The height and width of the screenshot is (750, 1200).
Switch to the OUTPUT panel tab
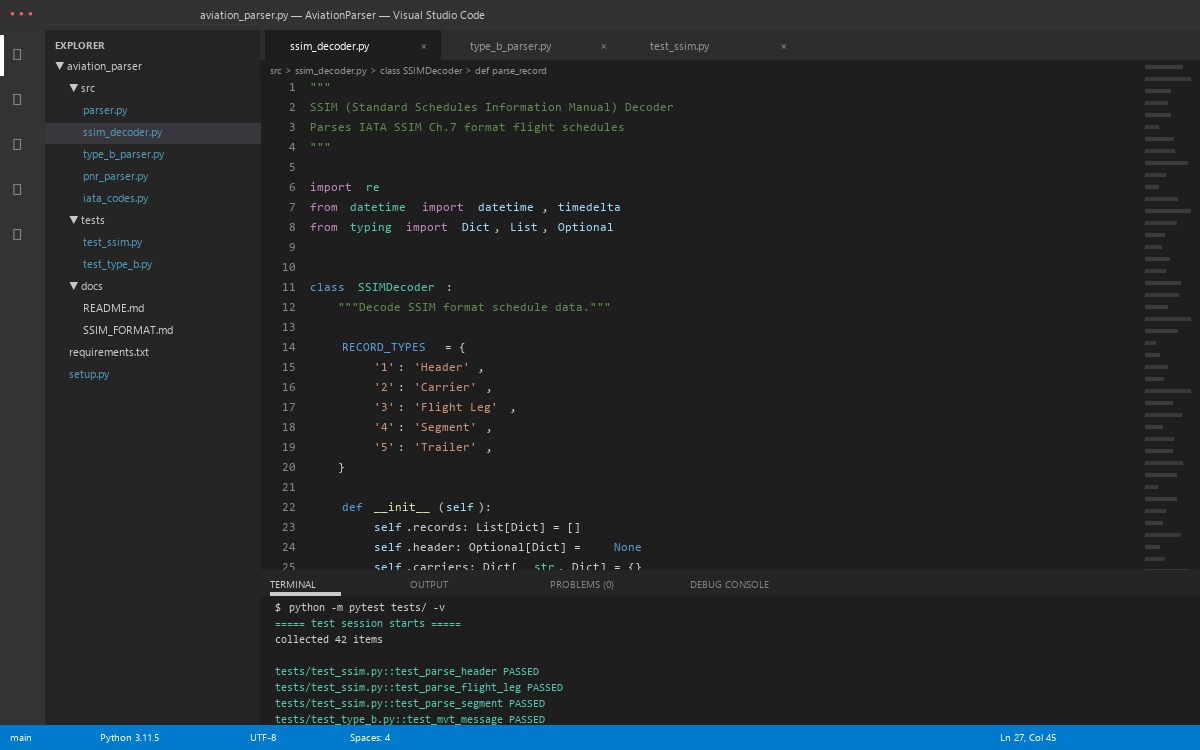pos(428,584)
